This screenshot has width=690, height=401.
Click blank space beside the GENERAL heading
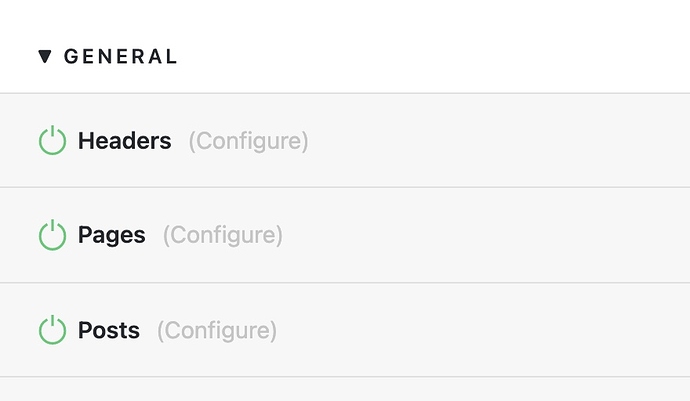431,56
